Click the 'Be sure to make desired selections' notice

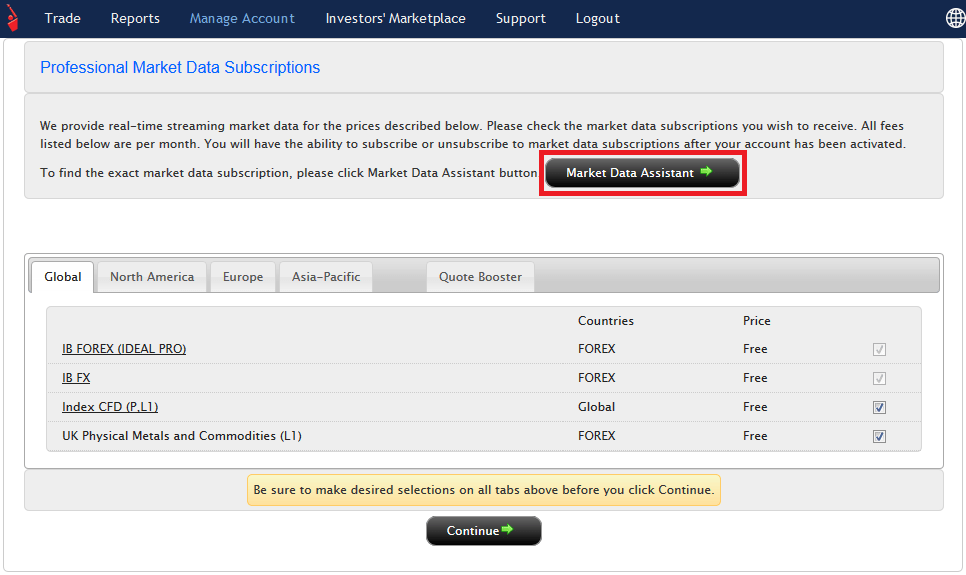(x=484, y=490)
